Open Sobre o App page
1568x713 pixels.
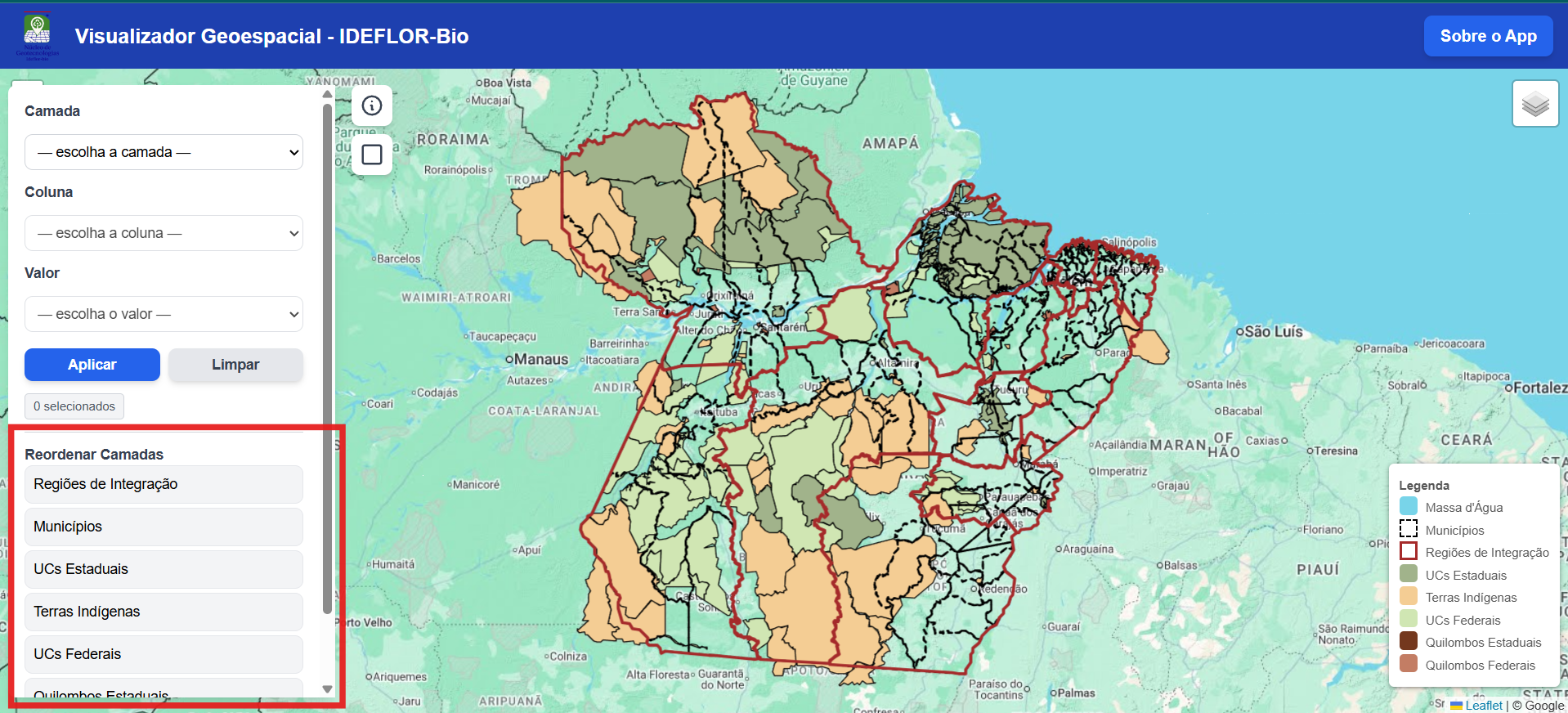click(x=1488, y=36)
